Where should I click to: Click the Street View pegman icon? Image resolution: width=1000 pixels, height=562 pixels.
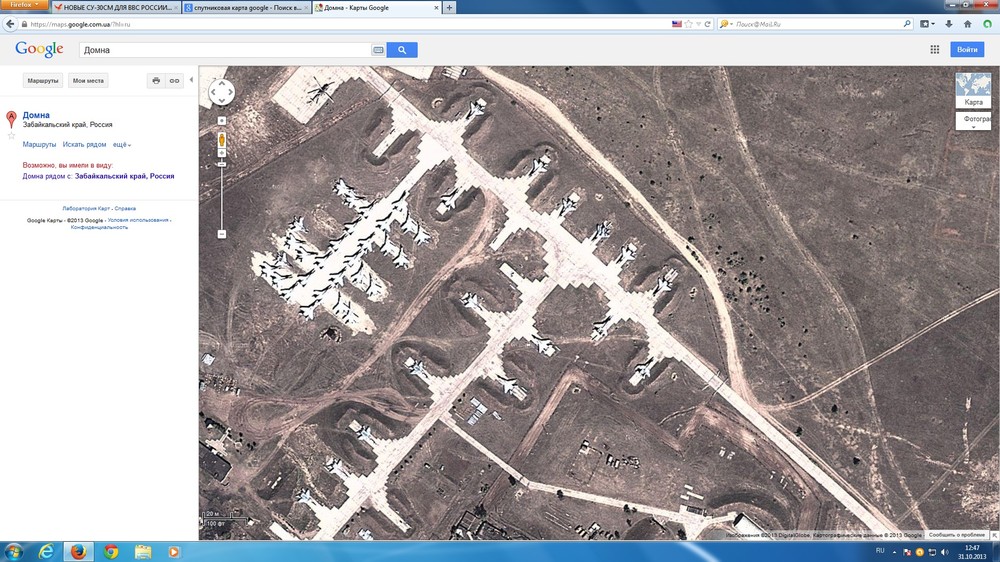point(221,140)
